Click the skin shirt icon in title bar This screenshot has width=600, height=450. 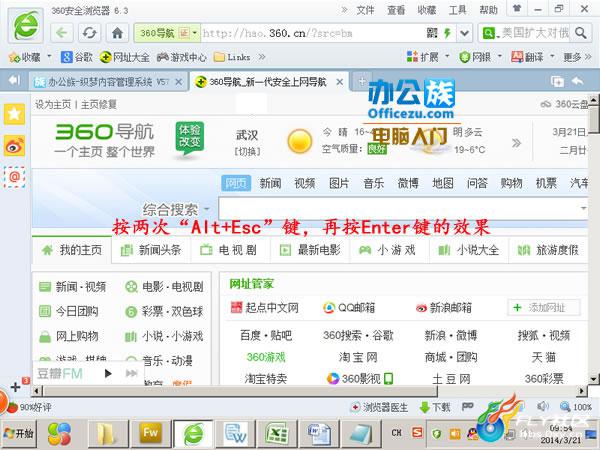(x=517, y=8)
